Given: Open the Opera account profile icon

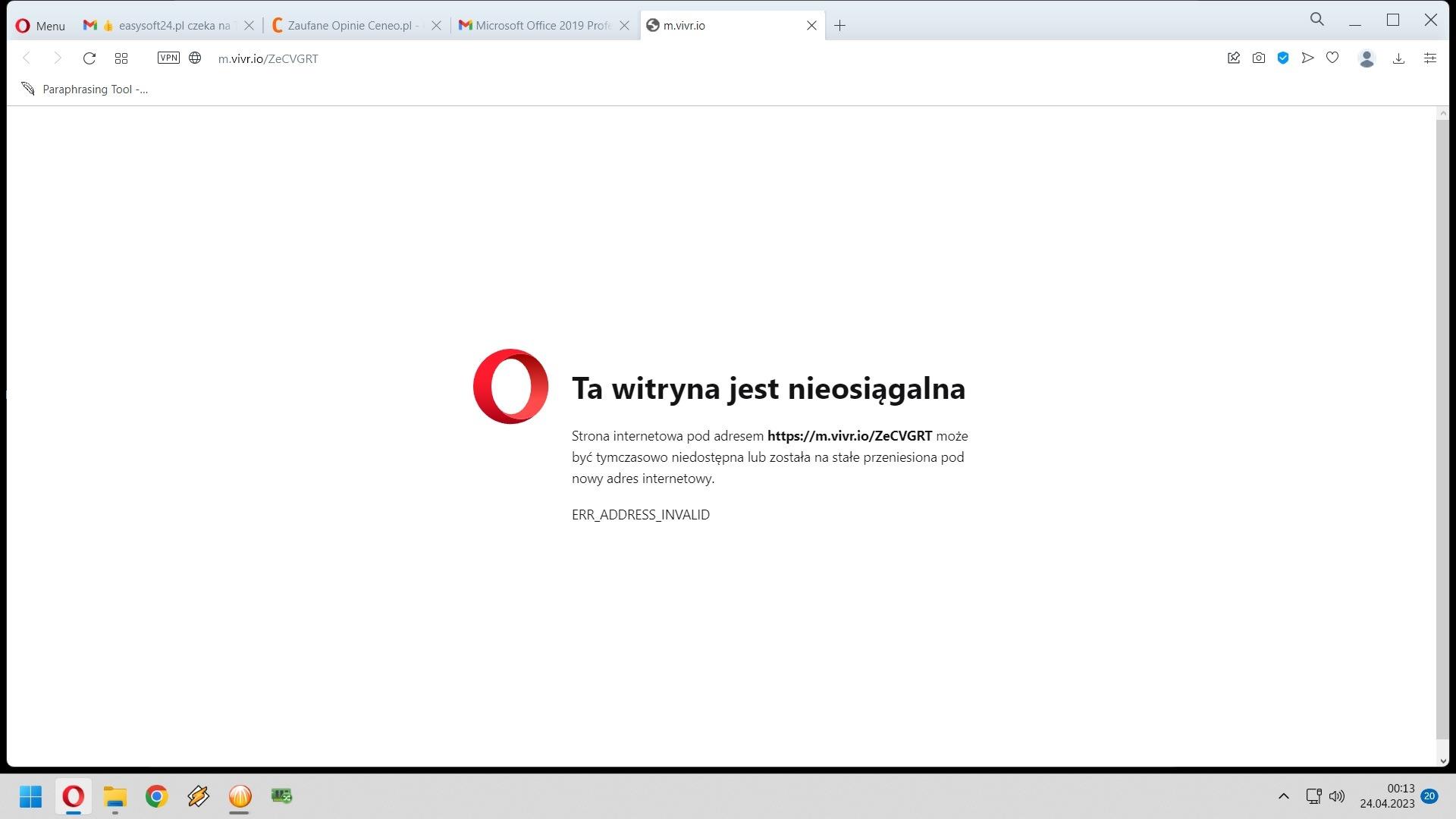Looking at the screenshot, I should pyautogui.click(x=1367, y=58).
